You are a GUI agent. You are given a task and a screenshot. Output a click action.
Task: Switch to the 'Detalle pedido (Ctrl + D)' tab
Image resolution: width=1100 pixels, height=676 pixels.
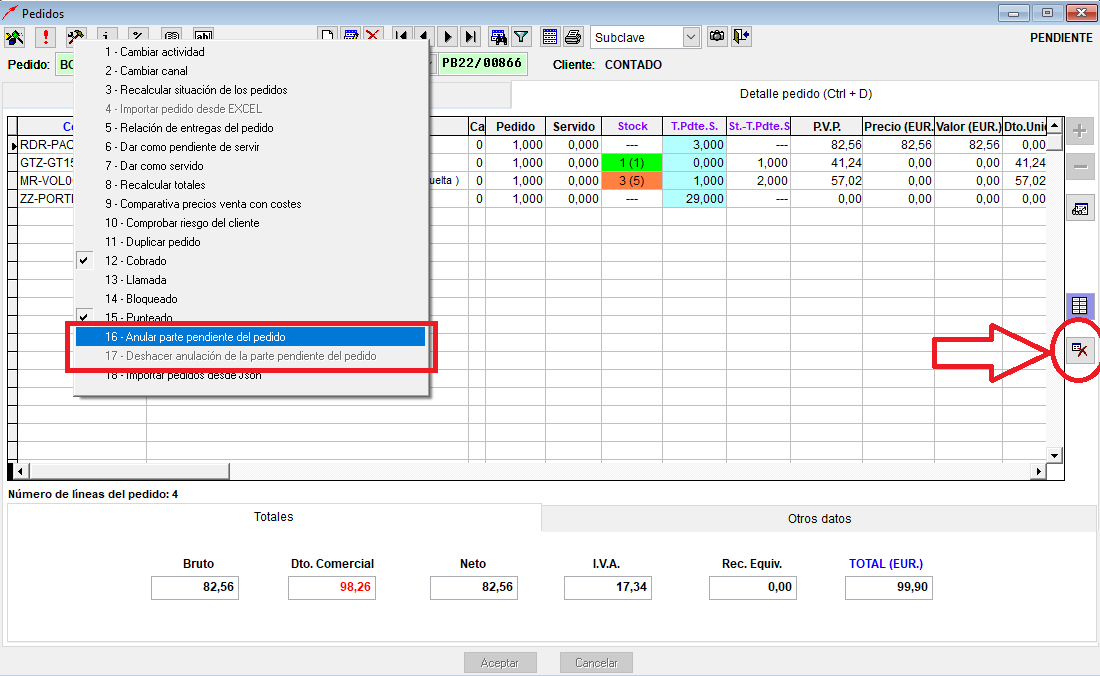(805, 94)
